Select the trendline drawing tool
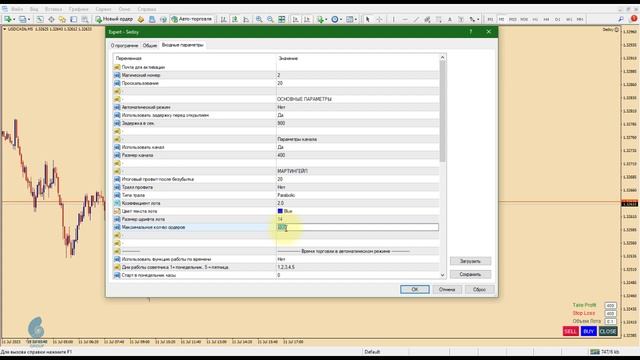This screenshot has height=360, width=640. 416,19
